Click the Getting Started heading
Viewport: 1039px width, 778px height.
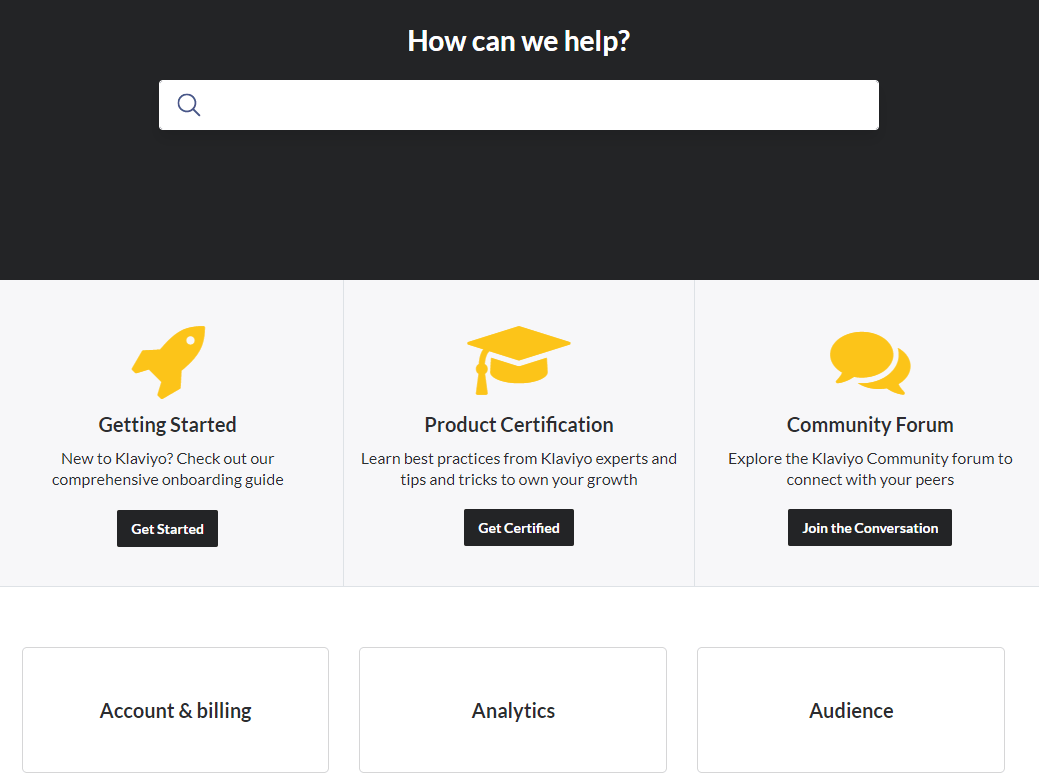[x=168, y=425]
